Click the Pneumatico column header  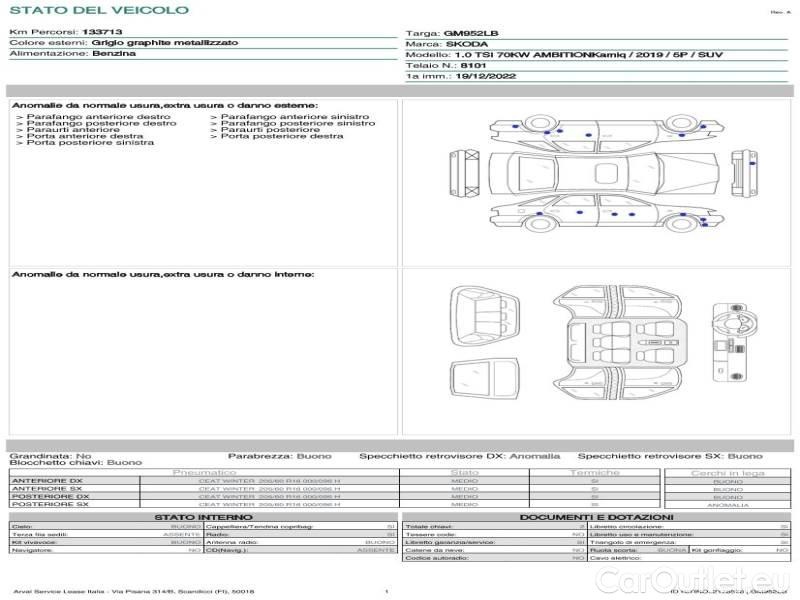pos(205,472)
